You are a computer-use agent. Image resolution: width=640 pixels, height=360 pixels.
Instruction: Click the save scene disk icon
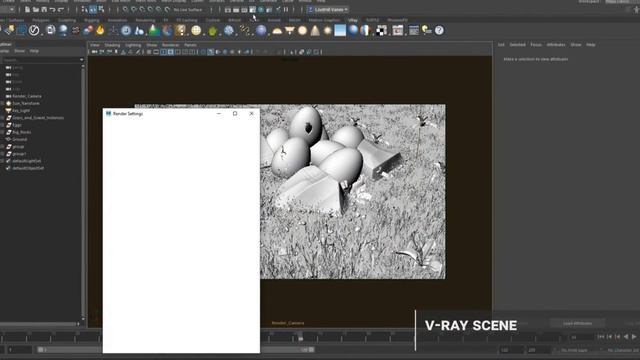click(44, 9)
